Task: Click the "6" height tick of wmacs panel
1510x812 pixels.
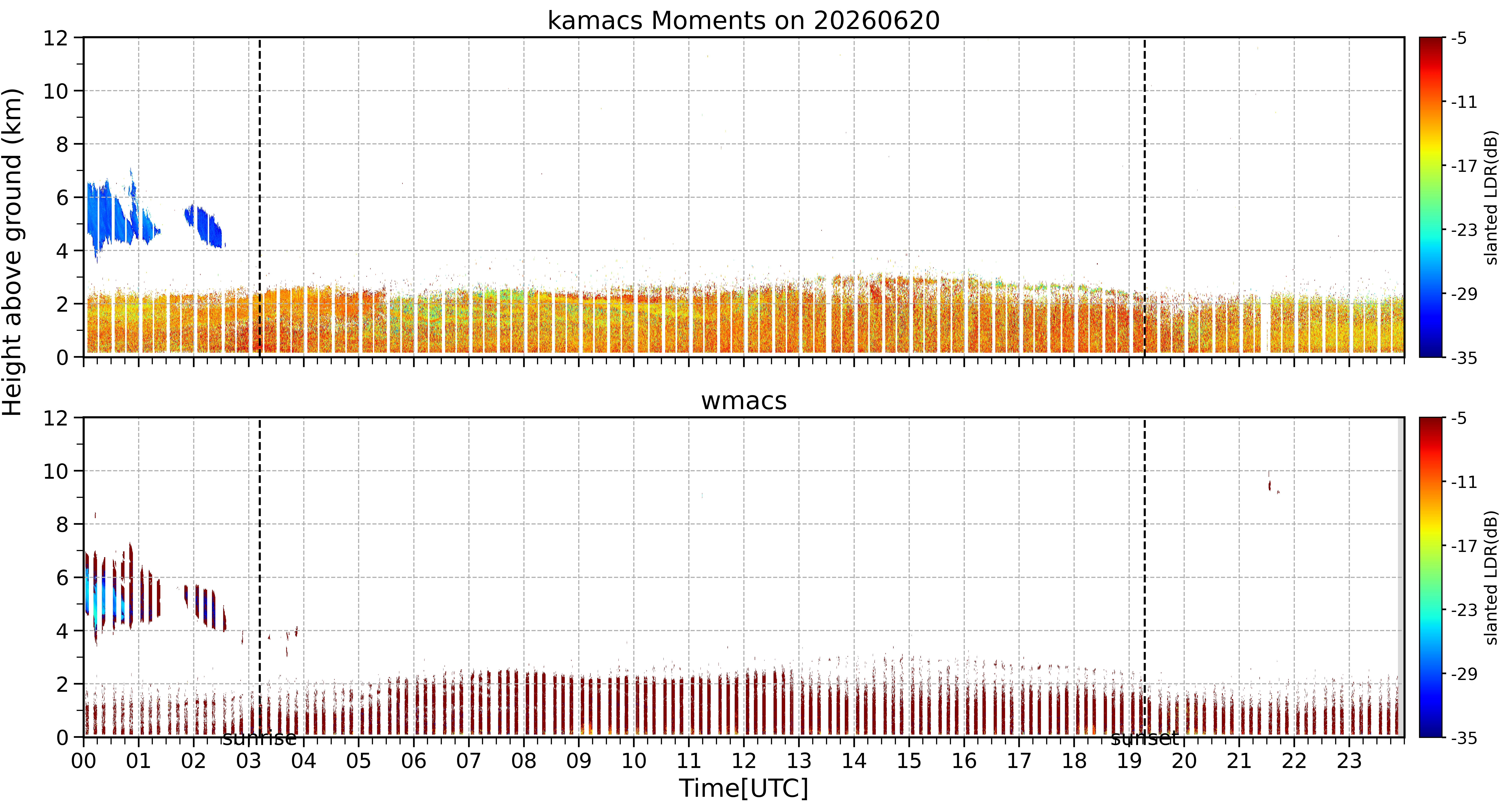Action: tap(62, 578)
